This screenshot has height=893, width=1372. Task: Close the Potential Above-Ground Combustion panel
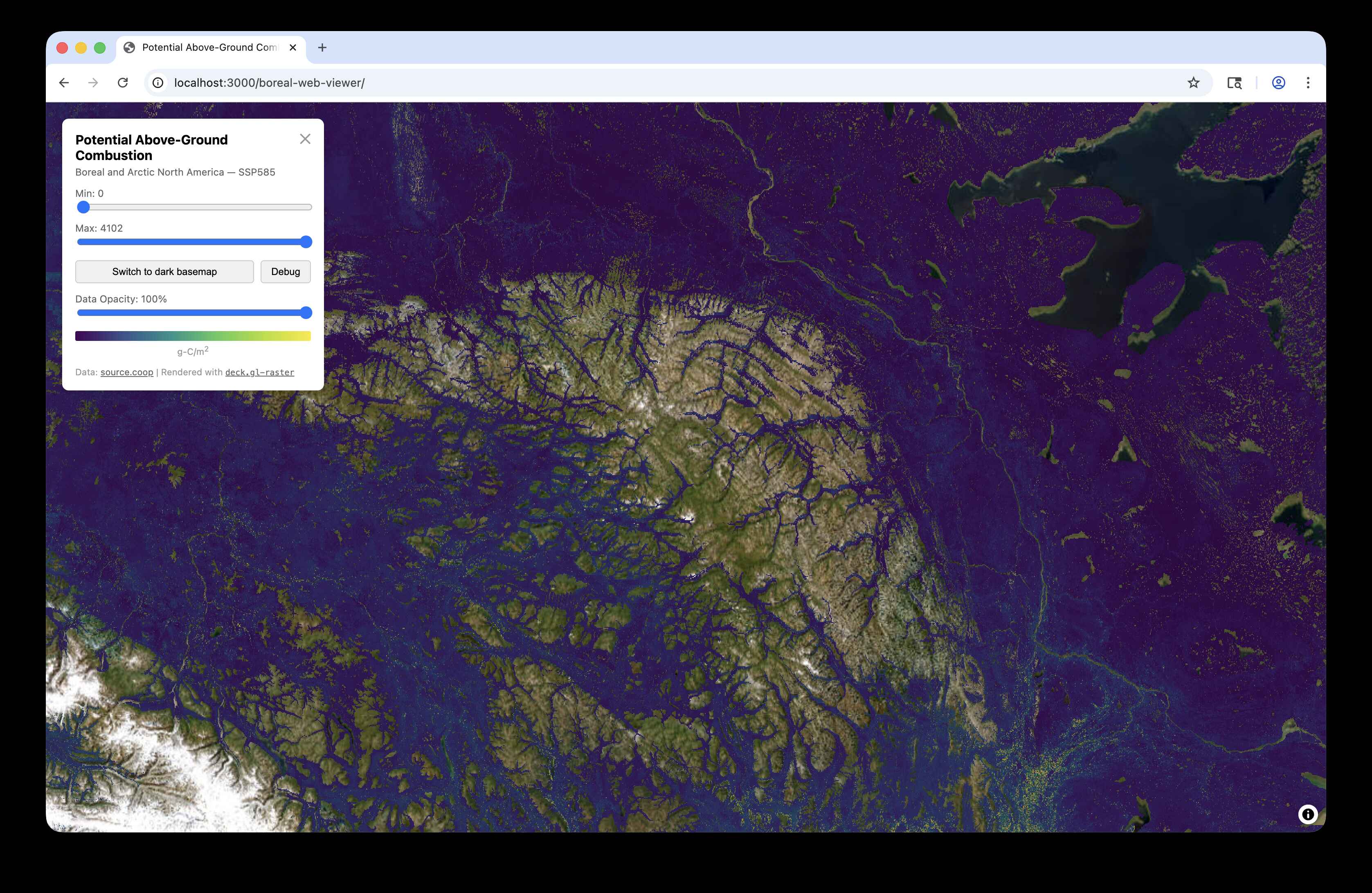point(305,139)
